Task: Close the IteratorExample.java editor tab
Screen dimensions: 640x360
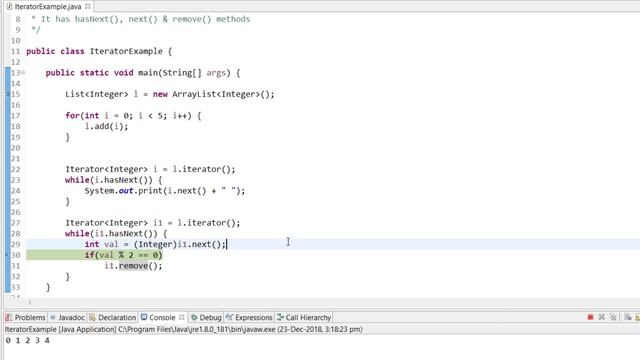Action: [x=88, y=7]
